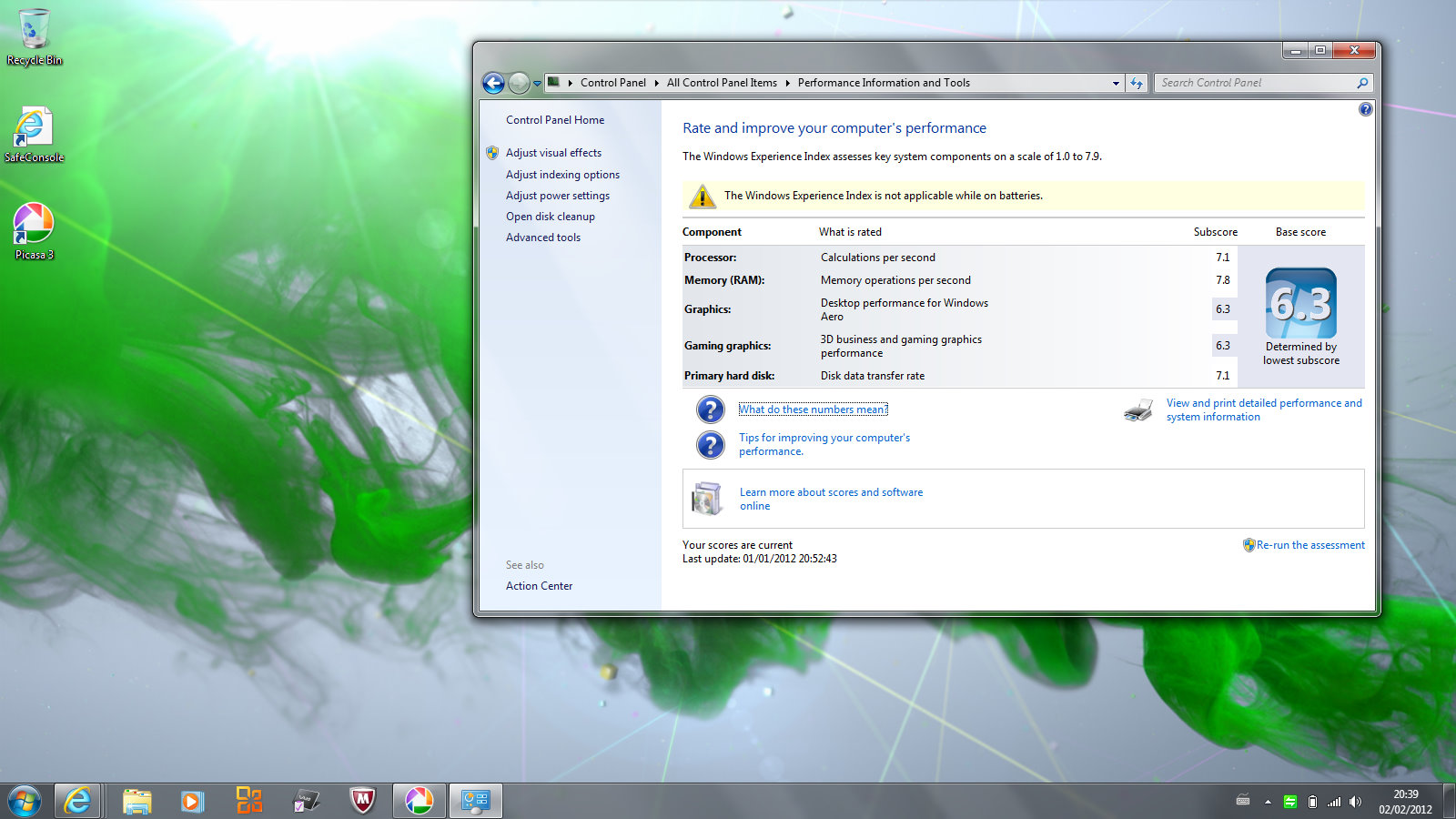This screenshot has height=819, width=1456.
Task: Open McAfee shield icon in taskbar
Action: pos(362,801)
